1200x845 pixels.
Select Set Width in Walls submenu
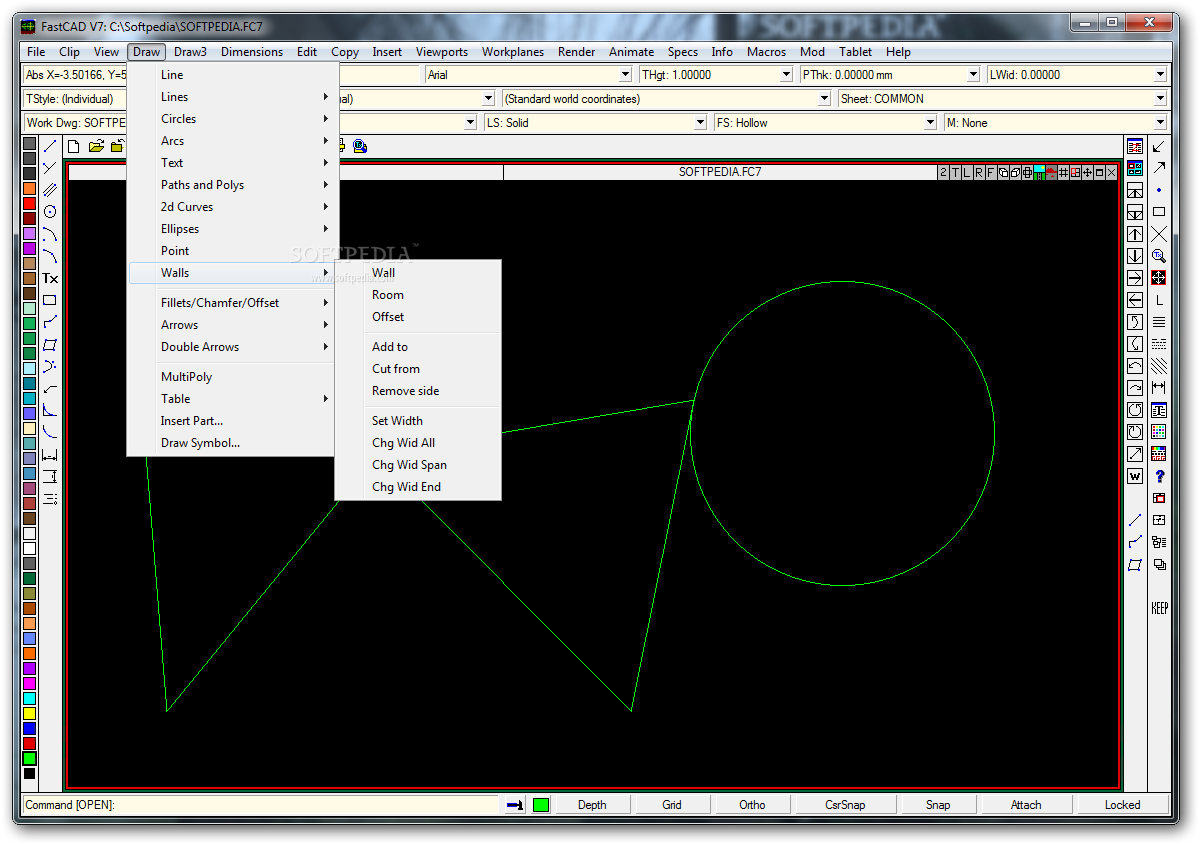(x=417, y=421)
